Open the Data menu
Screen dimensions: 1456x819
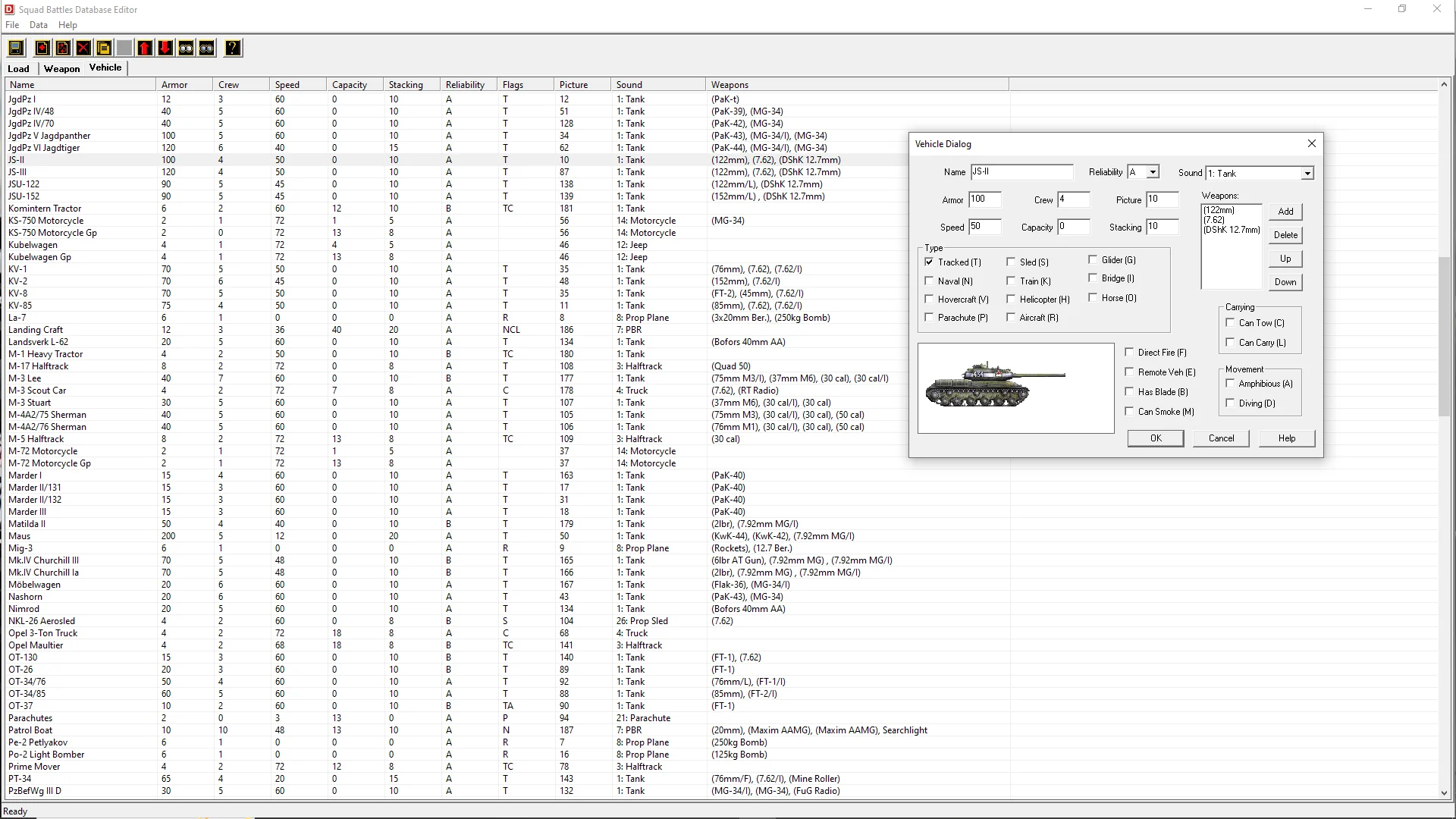pos(38,25)
